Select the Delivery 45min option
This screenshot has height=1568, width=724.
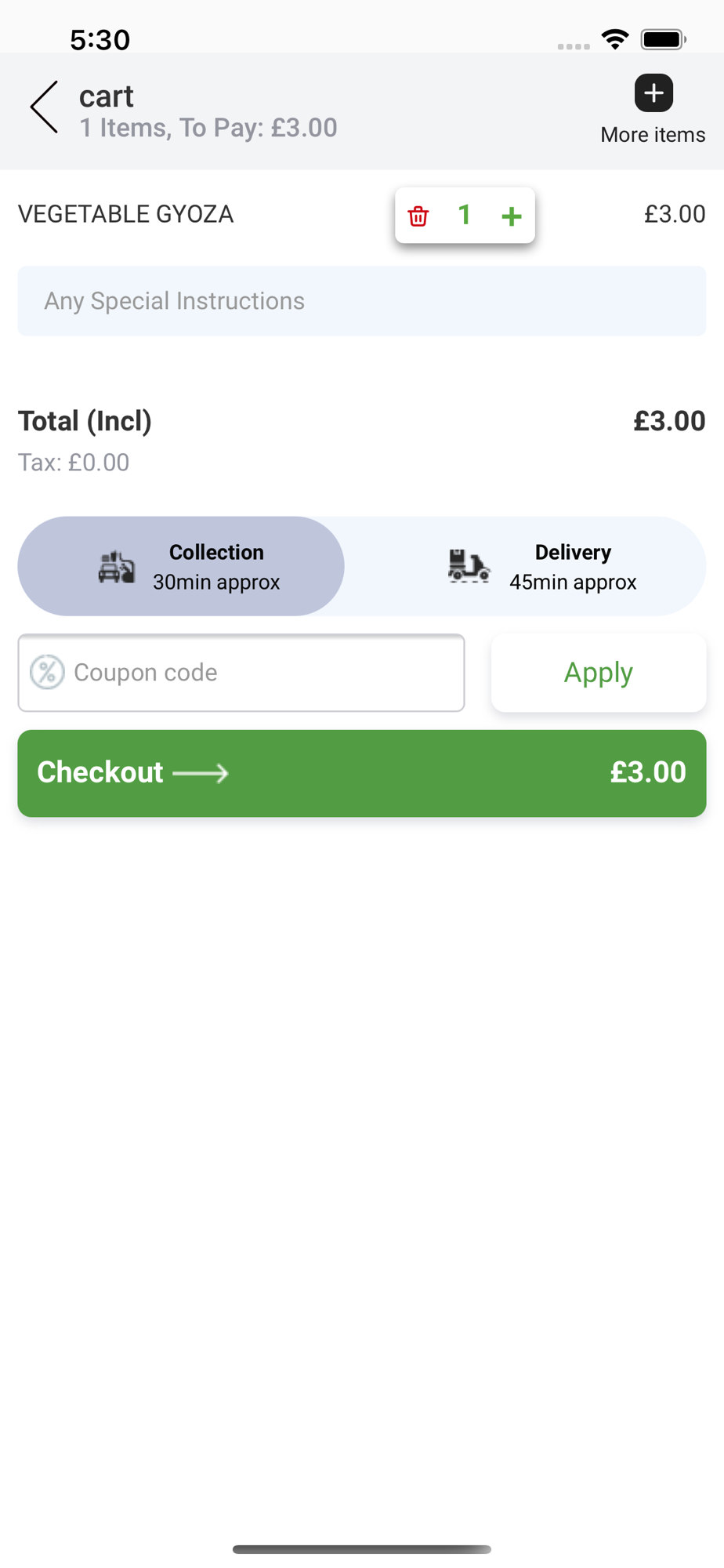click(527, 566)
